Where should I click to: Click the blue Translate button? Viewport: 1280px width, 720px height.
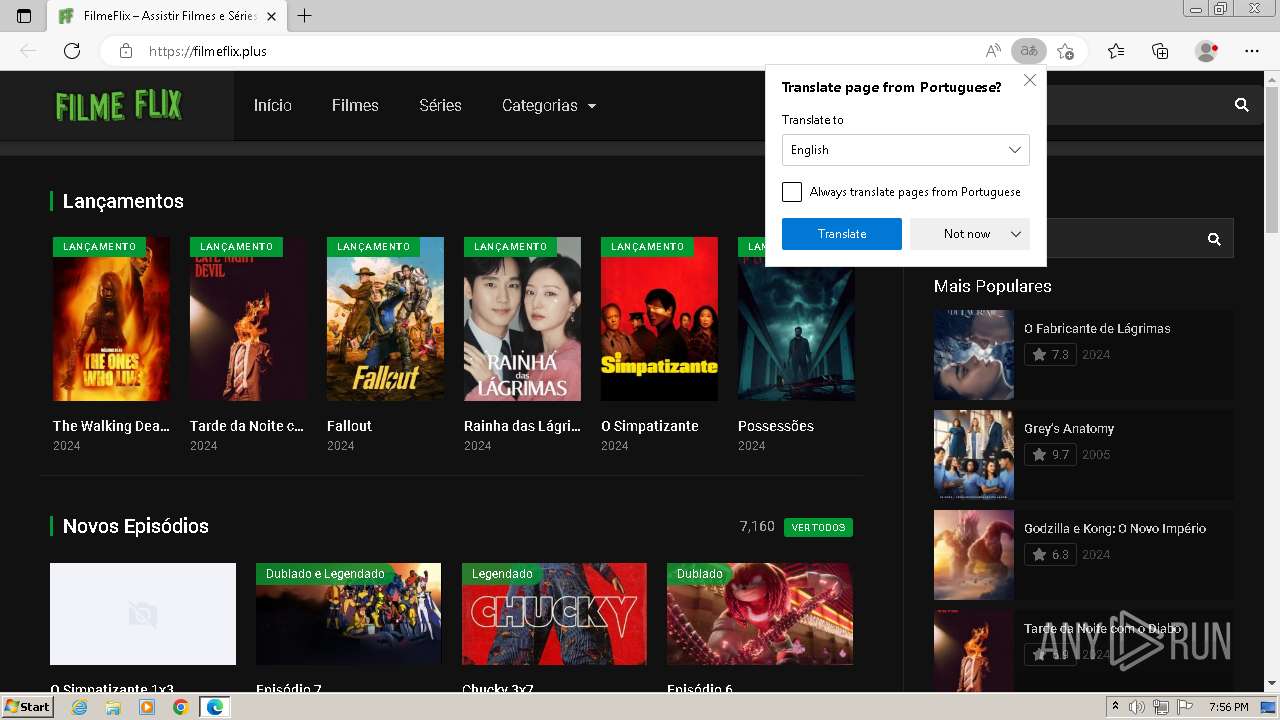point(842,234)
